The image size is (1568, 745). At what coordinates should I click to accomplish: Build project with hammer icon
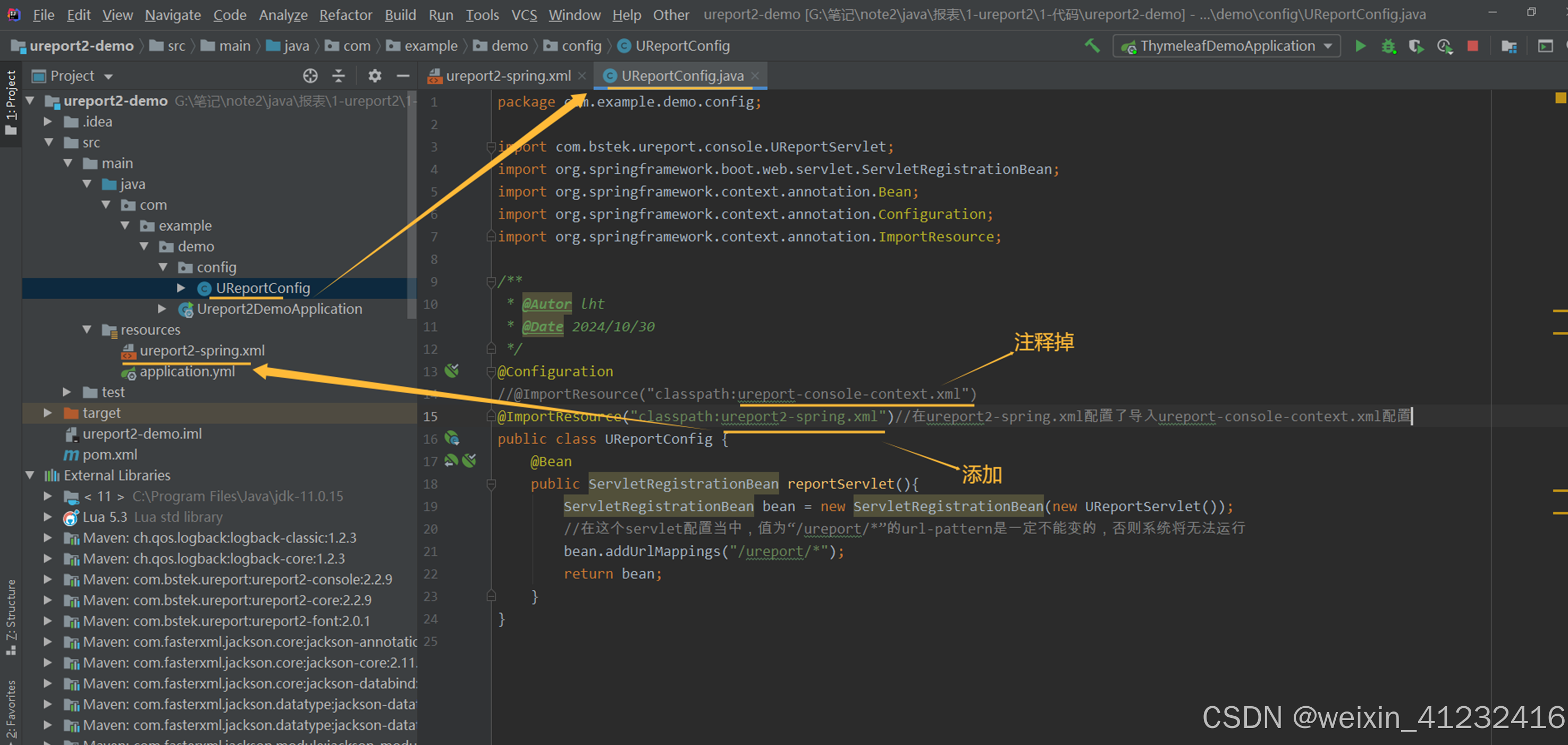(1092, 46)
